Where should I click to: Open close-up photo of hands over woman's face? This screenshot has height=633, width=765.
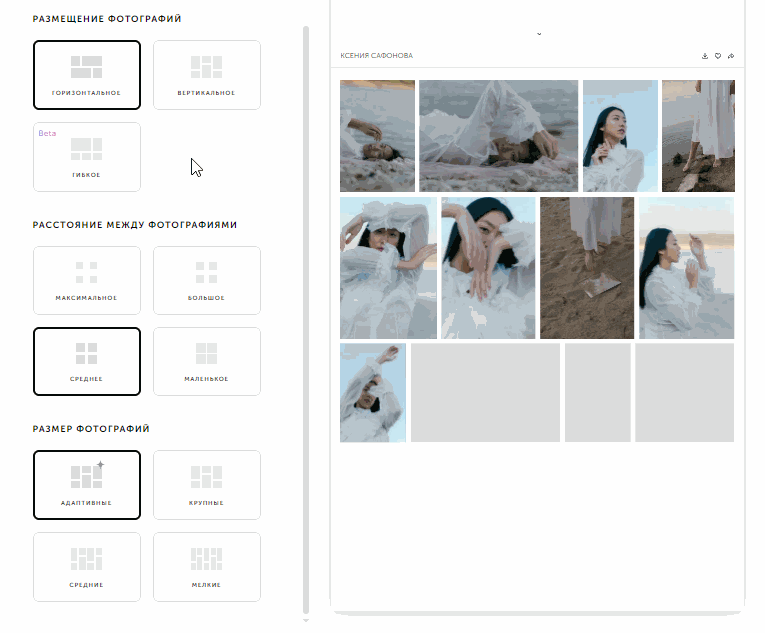[x=488, y=268]
